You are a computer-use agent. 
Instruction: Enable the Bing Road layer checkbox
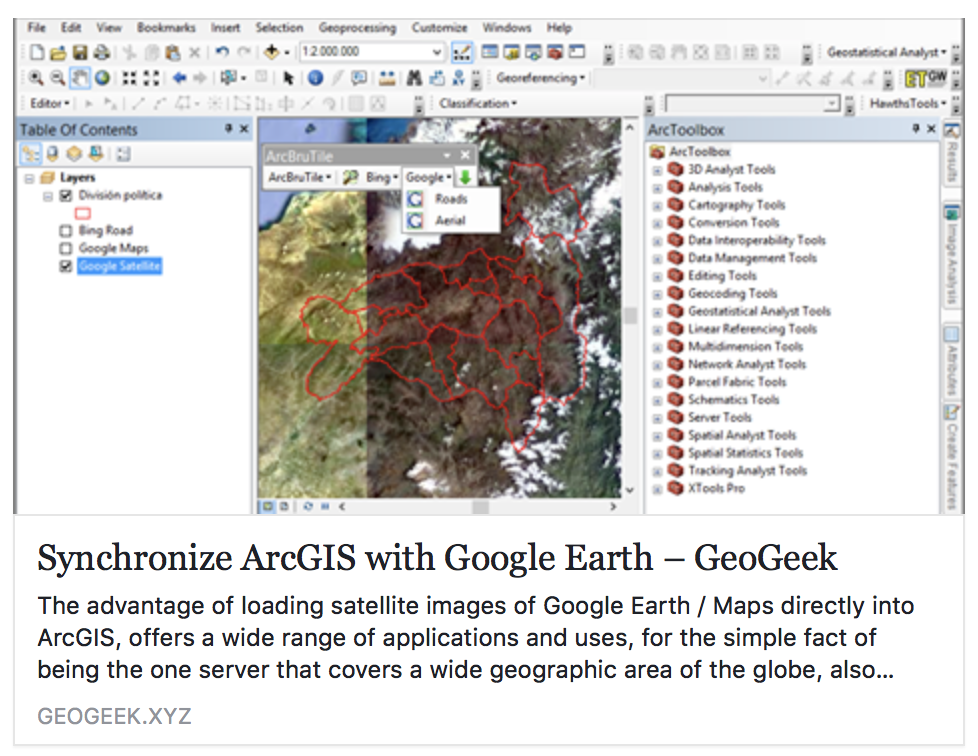point(66,231)
